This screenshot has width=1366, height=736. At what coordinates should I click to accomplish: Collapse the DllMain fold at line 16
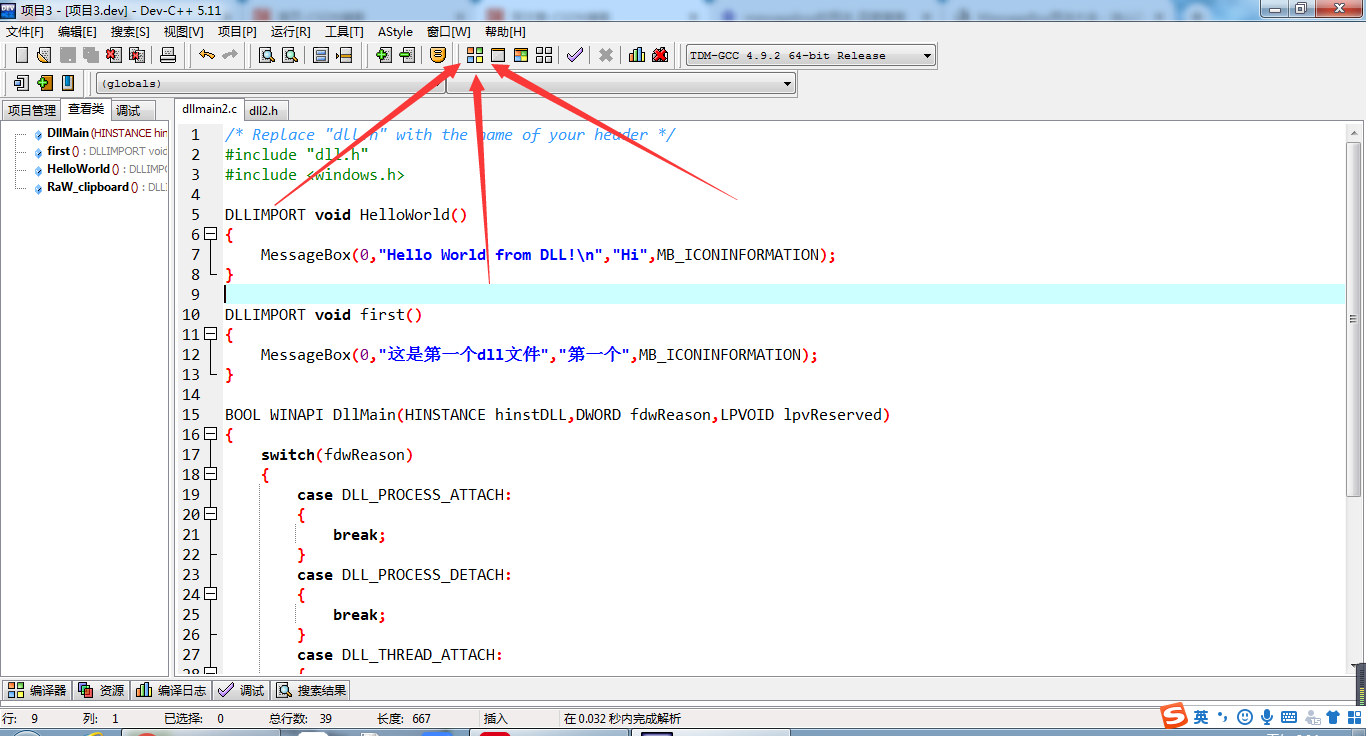tap(210, 434)
